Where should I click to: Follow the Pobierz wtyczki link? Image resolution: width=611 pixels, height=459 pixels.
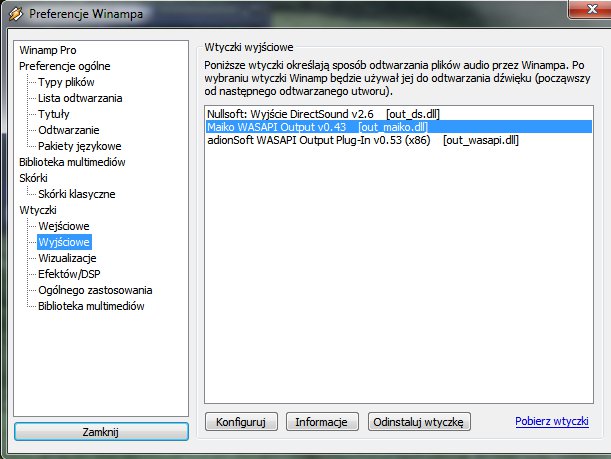(x=552, y=421)
